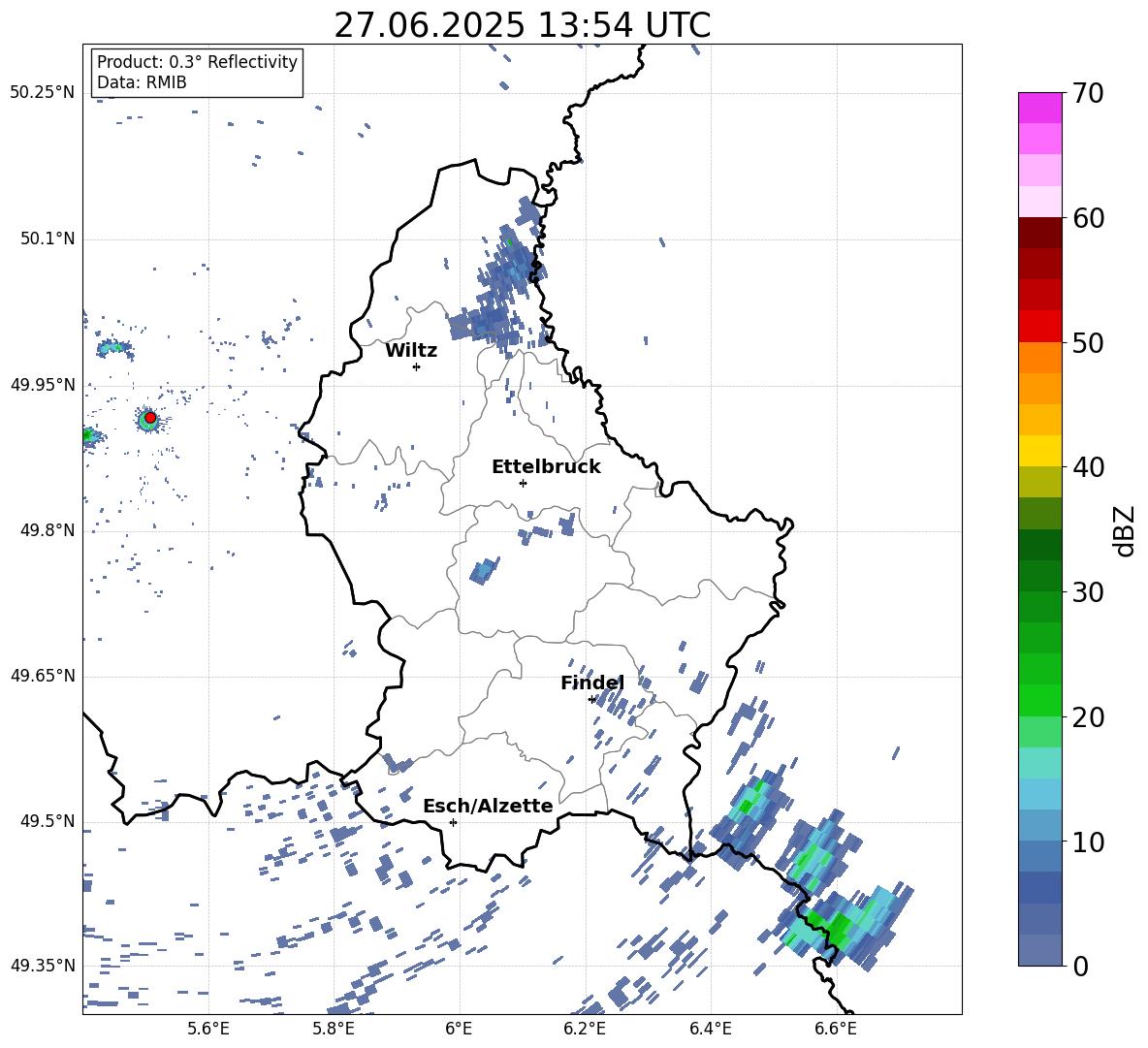The image size is (1148, 1048).
Task: Click the bright green colorbar swatch above 20
Action: pyautogui.click(x=1039, y=700)
